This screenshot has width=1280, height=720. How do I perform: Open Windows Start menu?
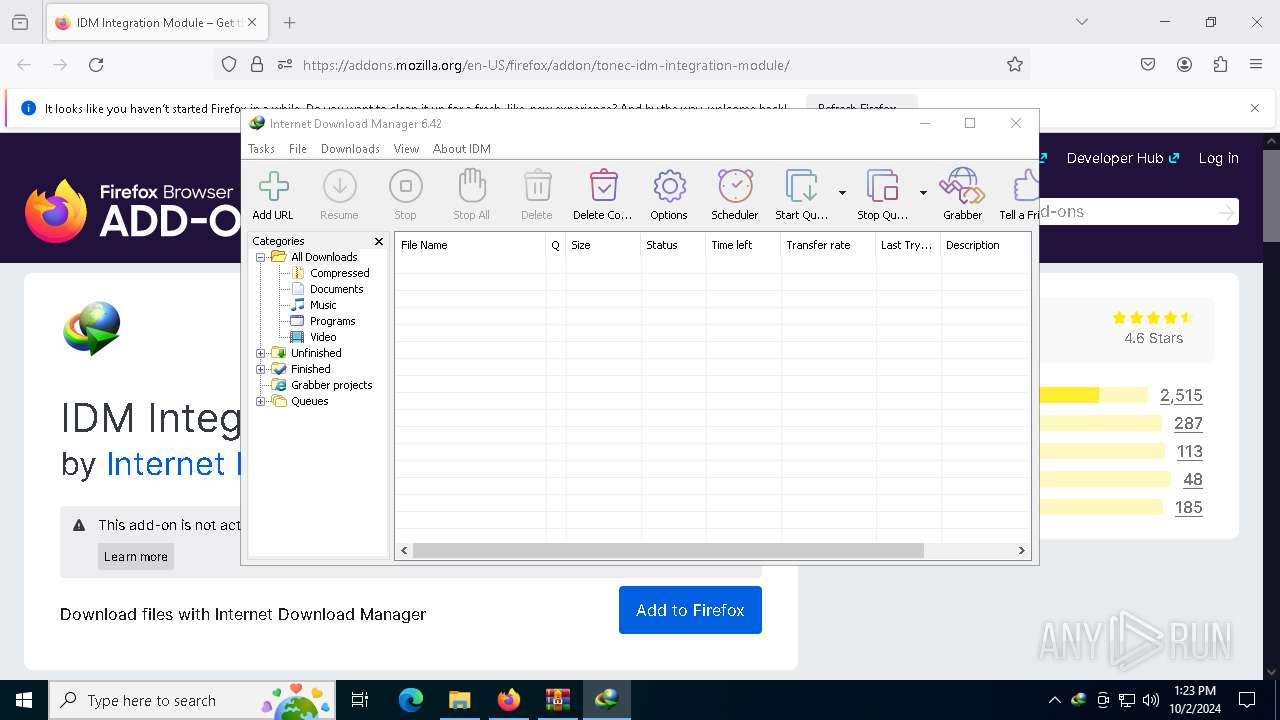point(24,700)
